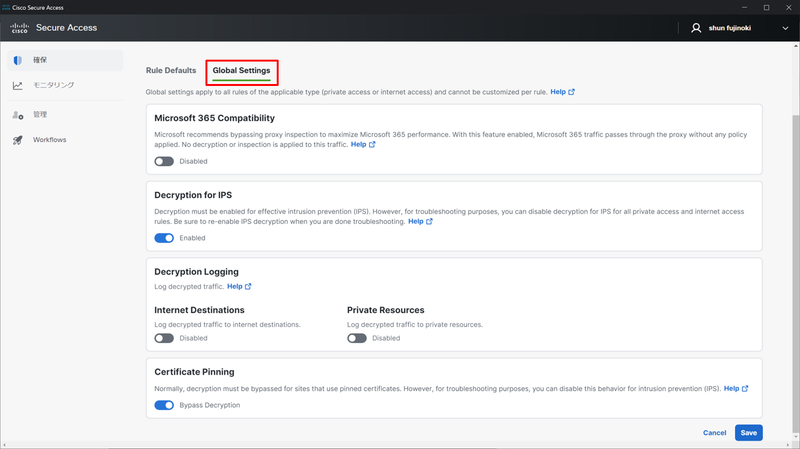Click the Save button
The image size is (800, 449).
(748, 433)
